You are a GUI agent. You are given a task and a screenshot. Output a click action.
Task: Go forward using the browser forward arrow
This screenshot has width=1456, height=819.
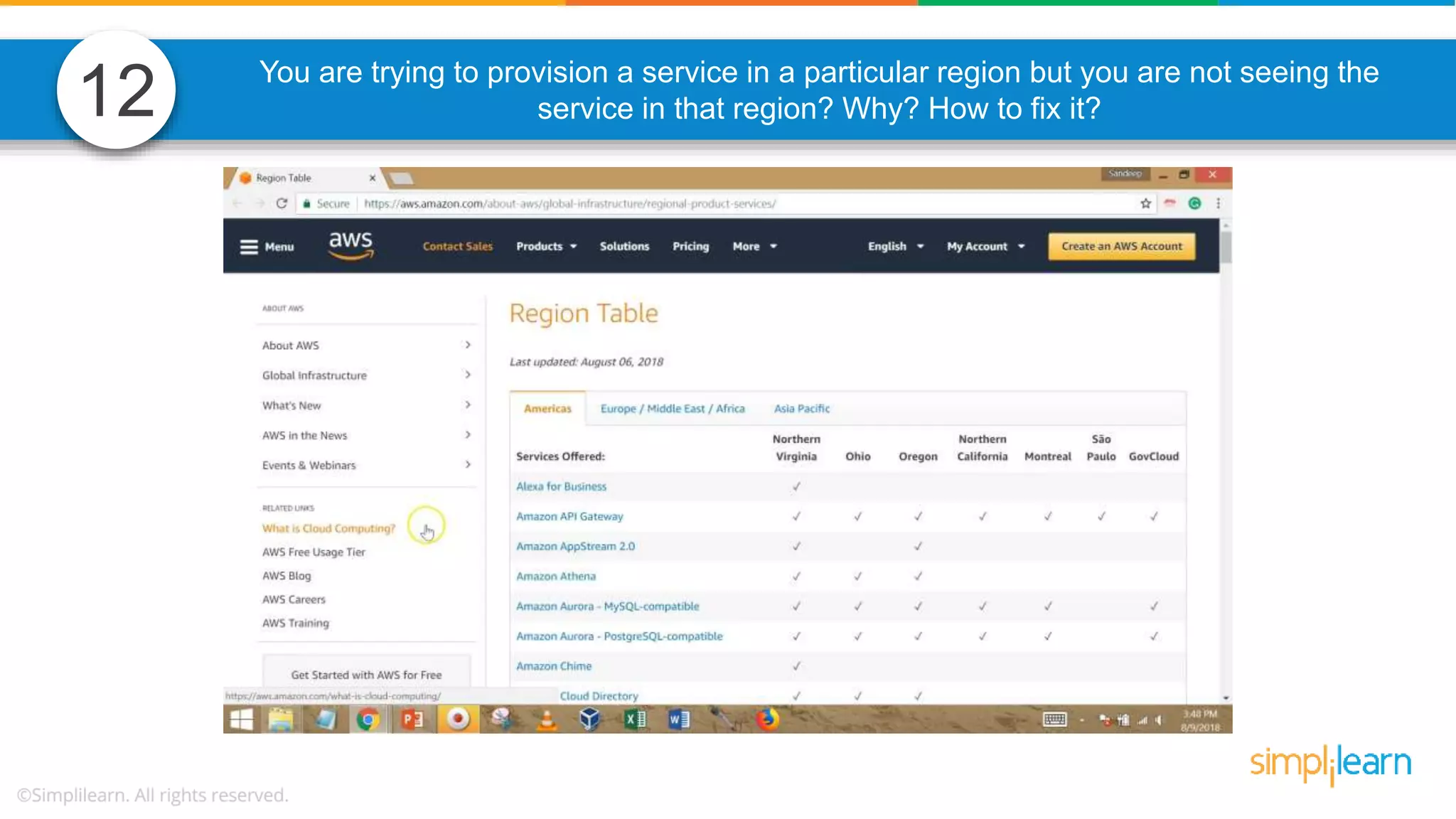pyautogui.click(x=259, y=203)
